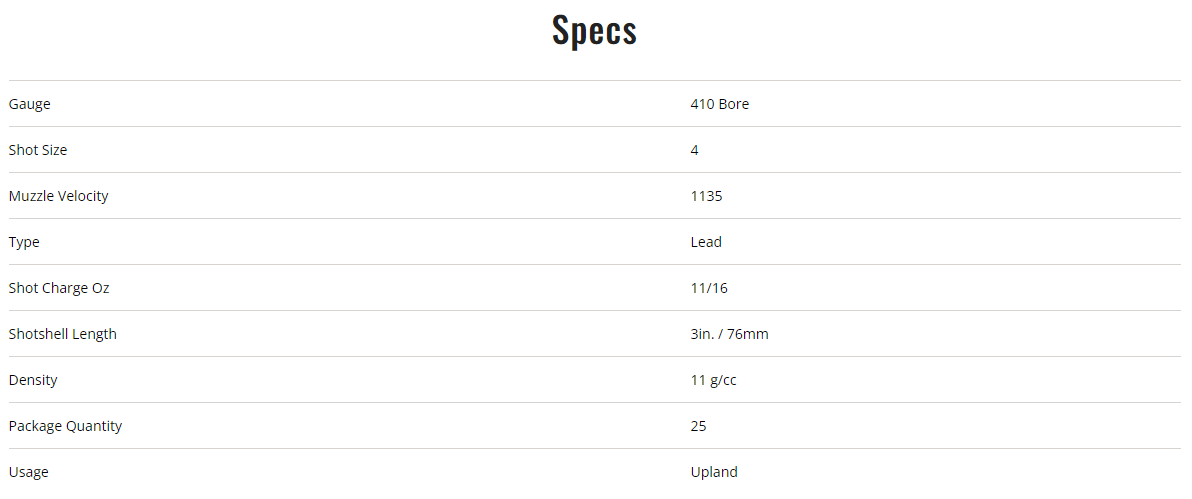Screen dimensions: 1192x499
Task: Select the Type label
Action: click(24, 242)
